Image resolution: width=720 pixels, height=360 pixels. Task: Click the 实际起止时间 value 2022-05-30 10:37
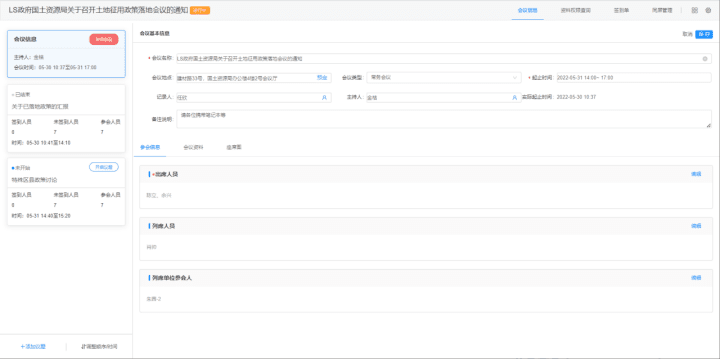tap(576, 97)
